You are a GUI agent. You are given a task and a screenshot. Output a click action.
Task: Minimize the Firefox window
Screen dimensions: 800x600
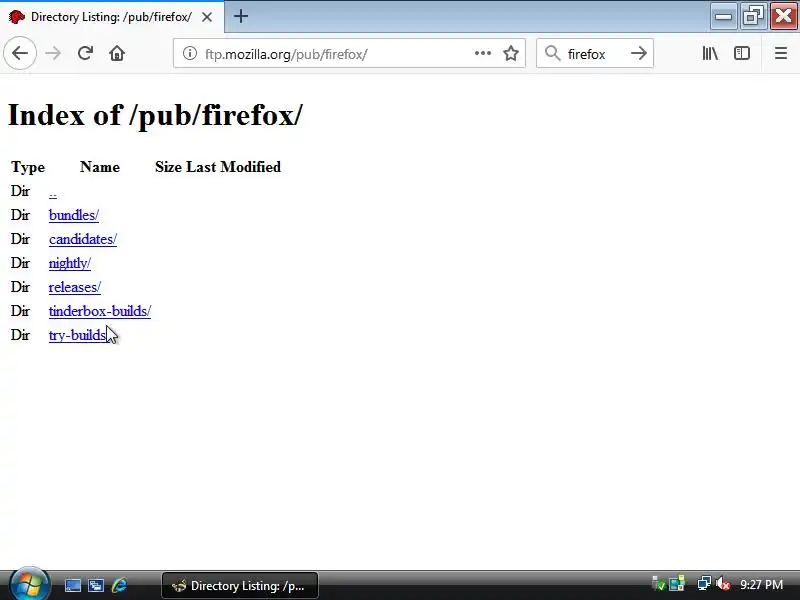click(x=723, y=16)
